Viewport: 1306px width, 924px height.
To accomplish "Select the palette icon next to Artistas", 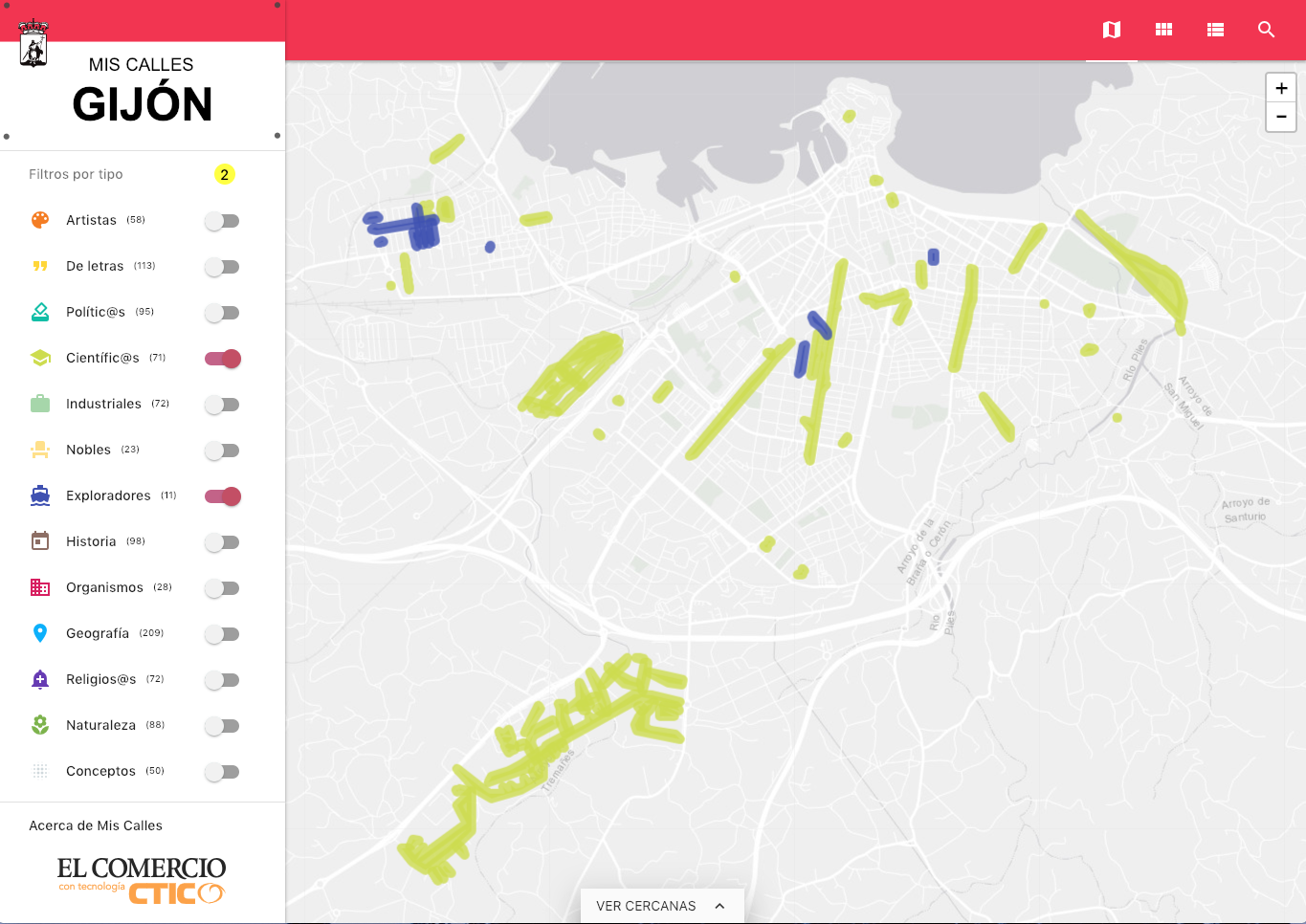I will [x=39, y=219].
